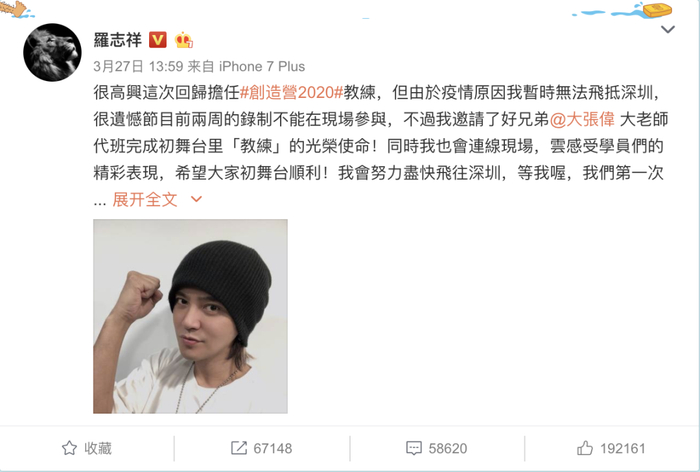Click the comment bubble icon
700x472 pixels.
pyautogui.click(x=414, y=448)
